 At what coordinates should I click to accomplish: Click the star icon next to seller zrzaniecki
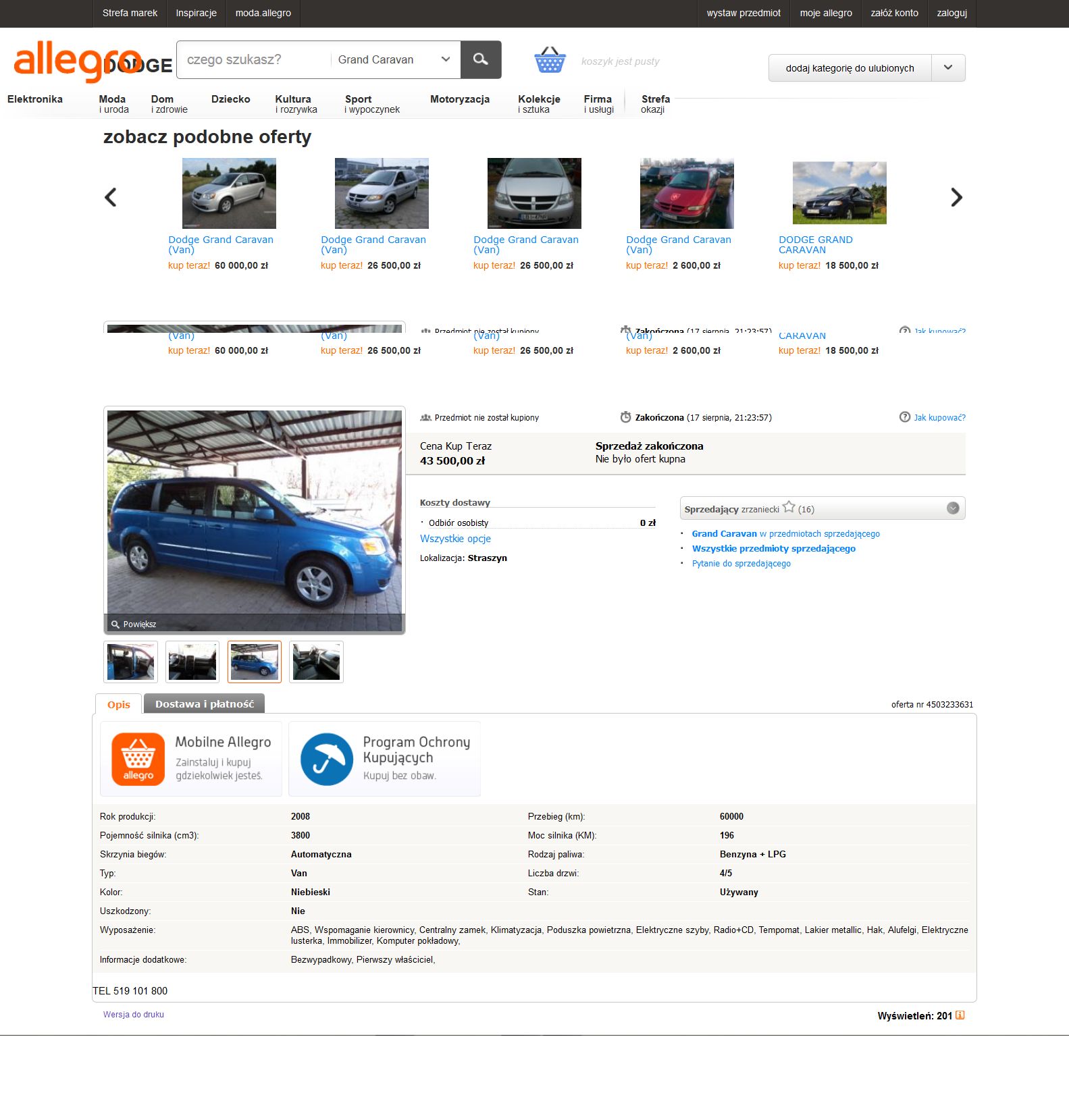pyautogui.click(x=789, y=507)
